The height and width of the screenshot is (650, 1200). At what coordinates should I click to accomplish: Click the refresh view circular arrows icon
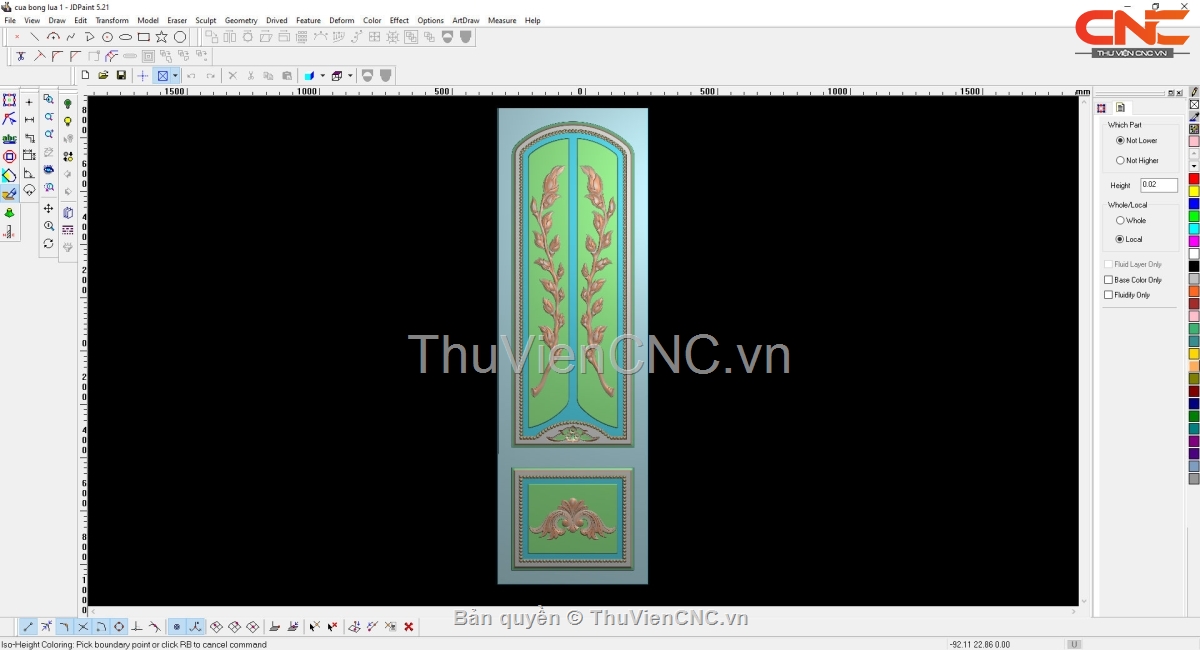pos(48,243)
